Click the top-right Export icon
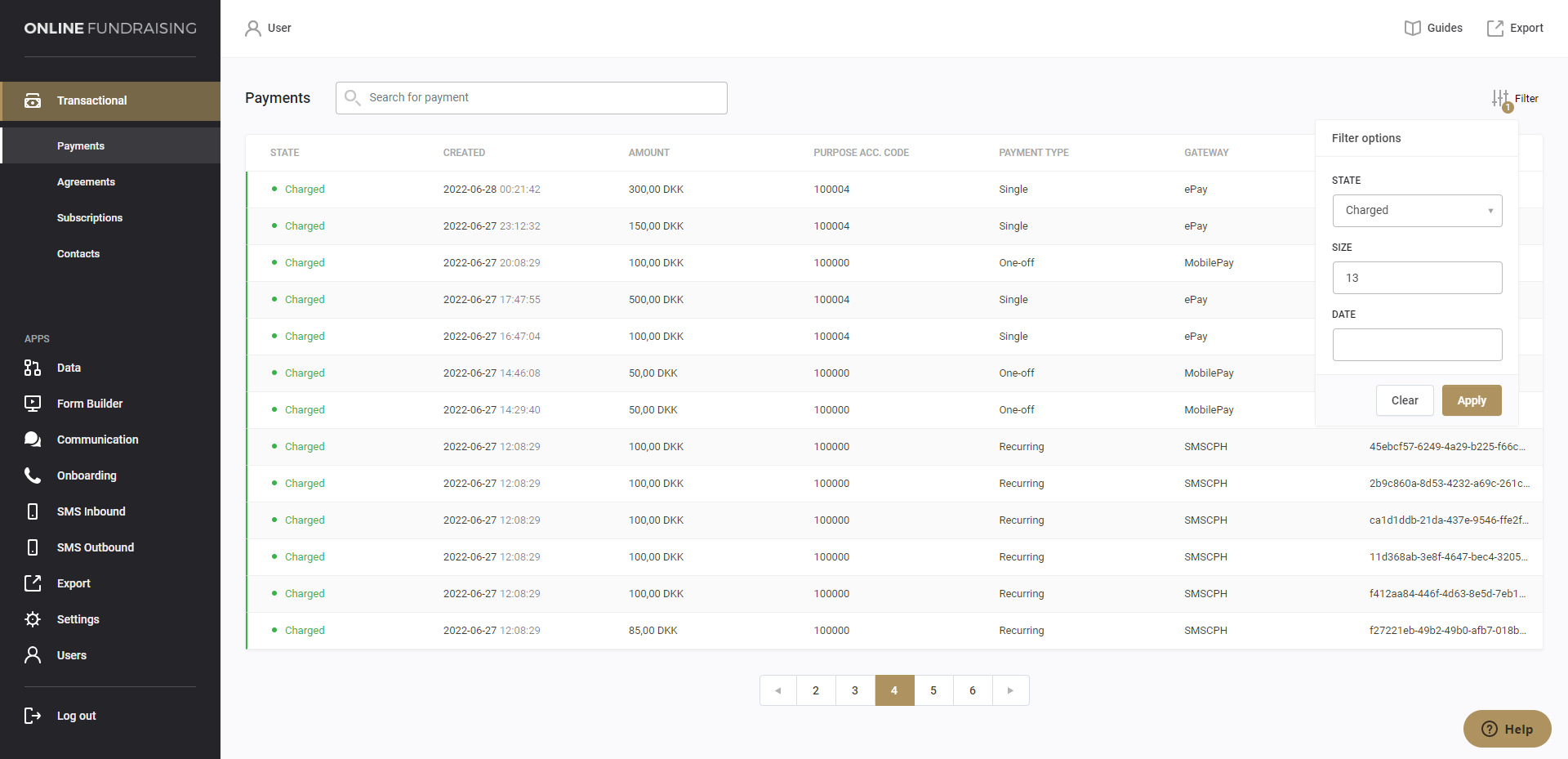The image size is (1568, 759). pos(1495,28)
